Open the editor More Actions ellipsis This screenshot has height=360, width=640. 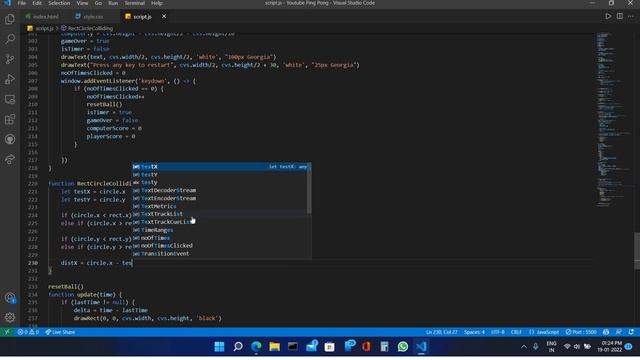click(x=631, y=16)
